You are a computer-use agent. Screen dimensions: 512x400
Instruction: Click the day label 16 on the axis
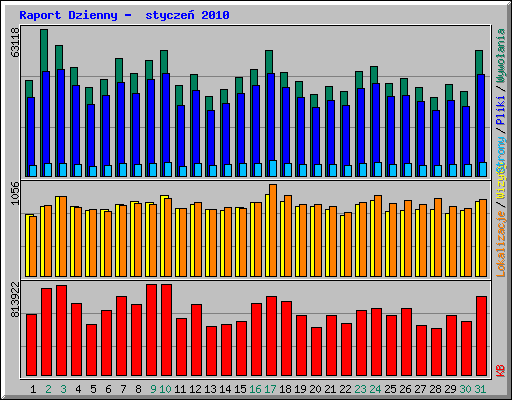(x=255, y=389)
